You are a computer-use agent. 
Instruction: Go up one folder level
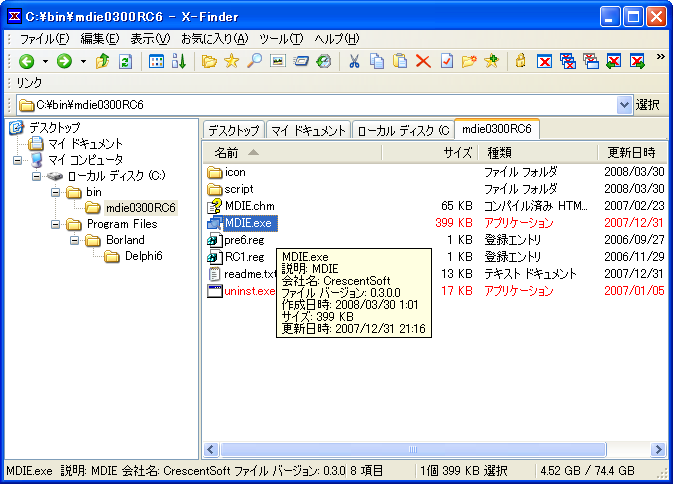(102, 62)
